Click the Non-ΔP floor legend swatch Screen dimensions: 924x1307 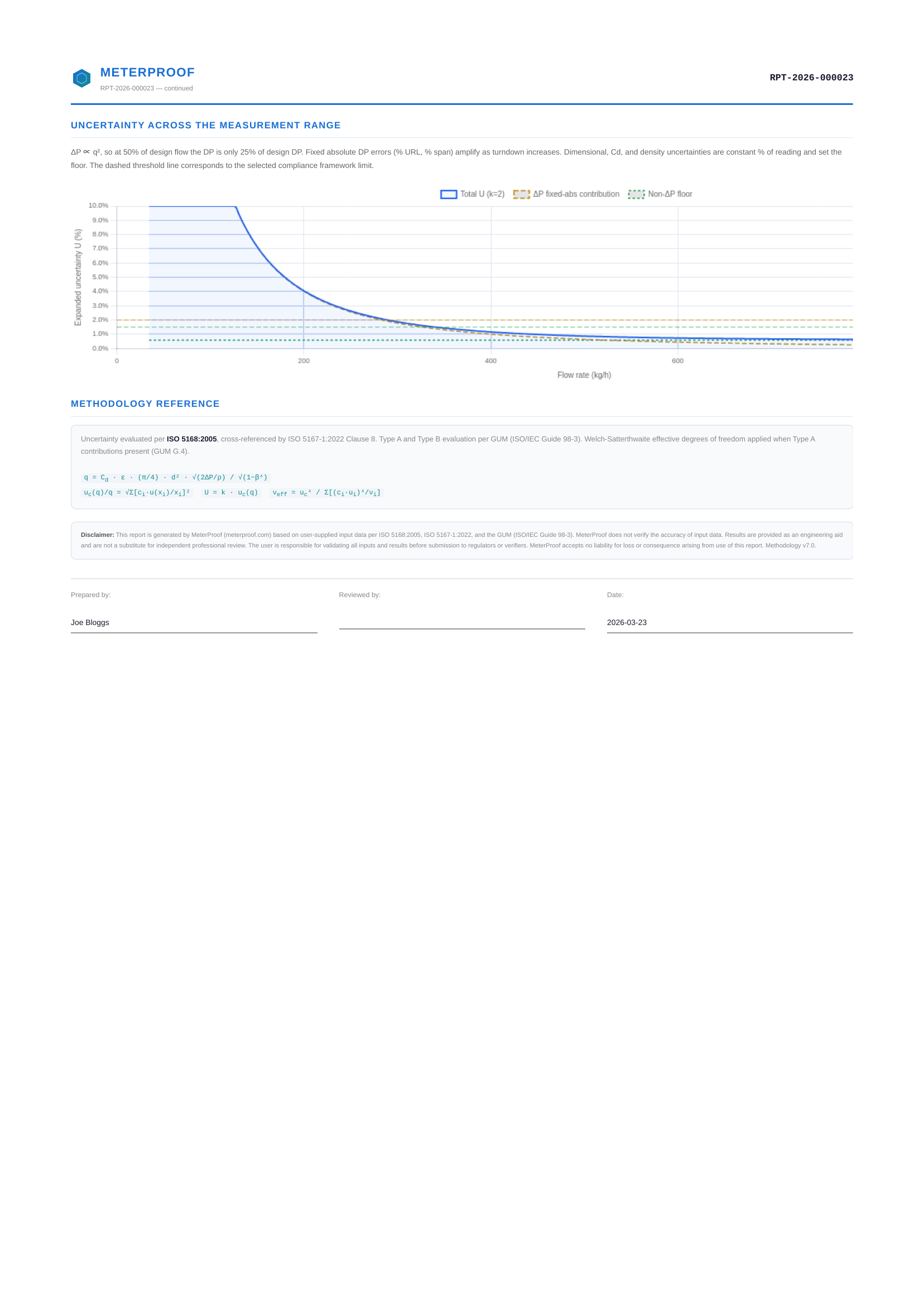click(x=636, y=194)
